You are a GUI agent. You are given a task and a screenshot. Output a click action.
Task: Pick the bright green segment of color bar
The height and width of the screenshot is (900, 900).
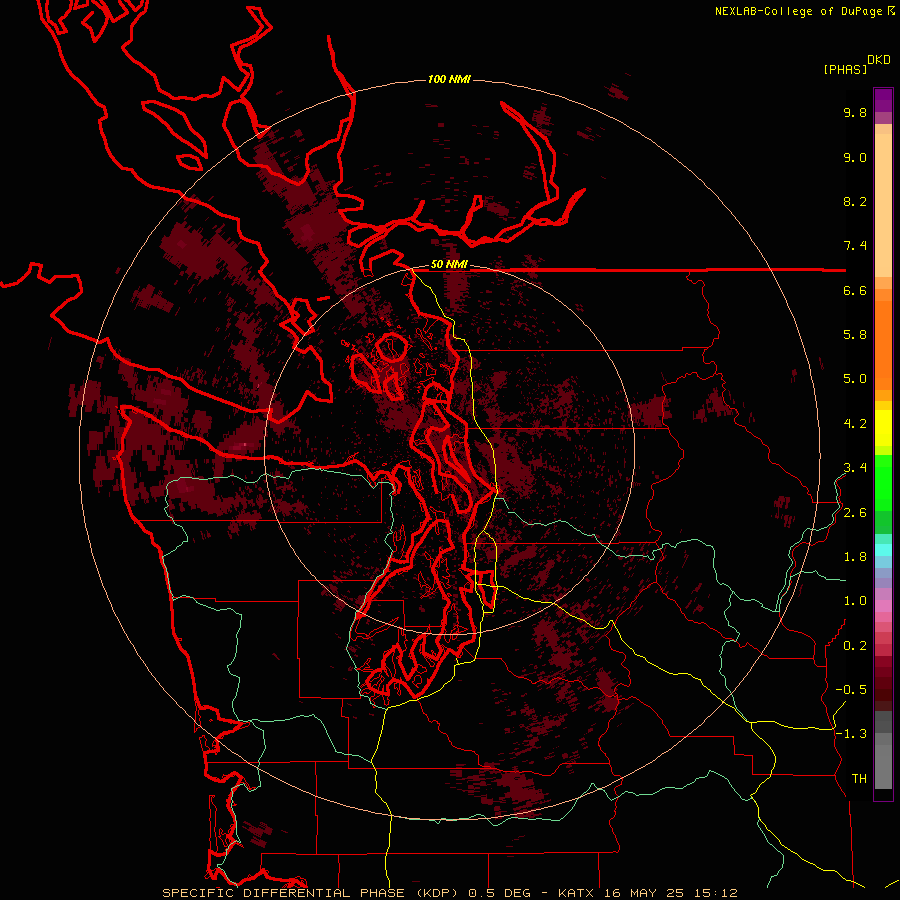coord(883,482)
